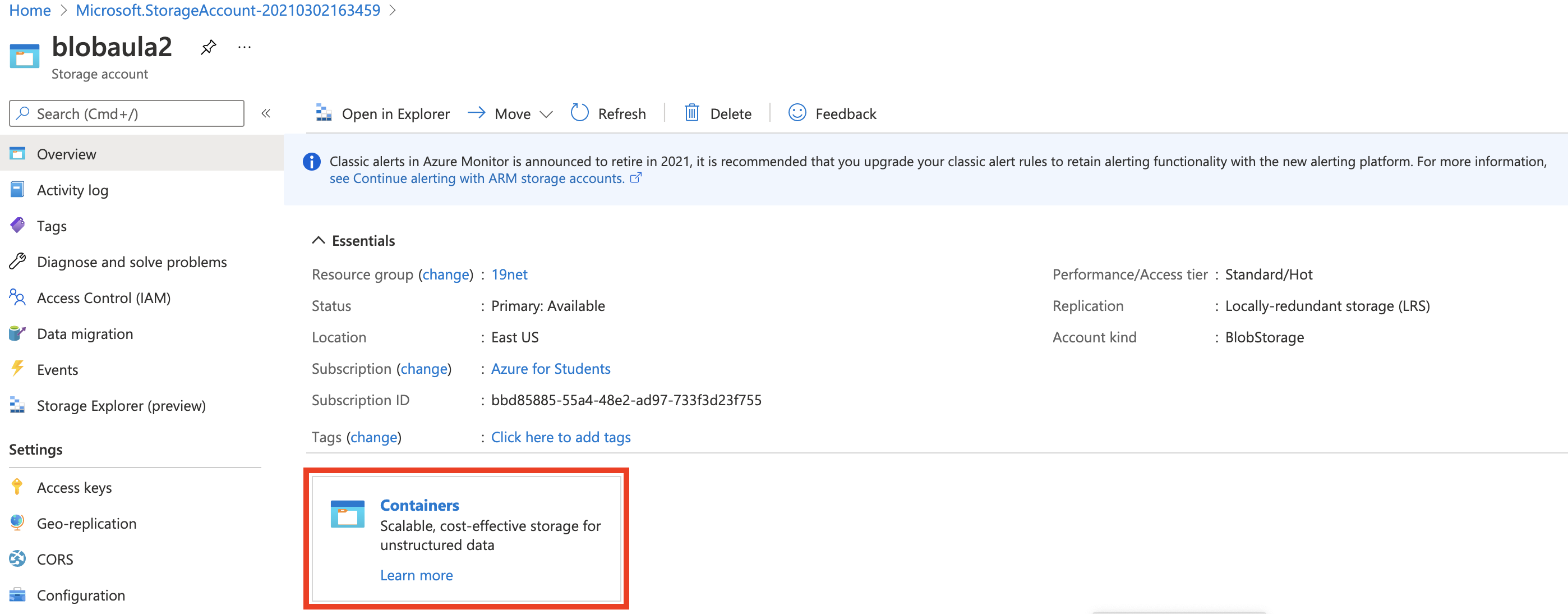The width and height of the screenshot is (1568, 614).
Task: Open Activity log in sidebar
Action: [x=72, y=190]
